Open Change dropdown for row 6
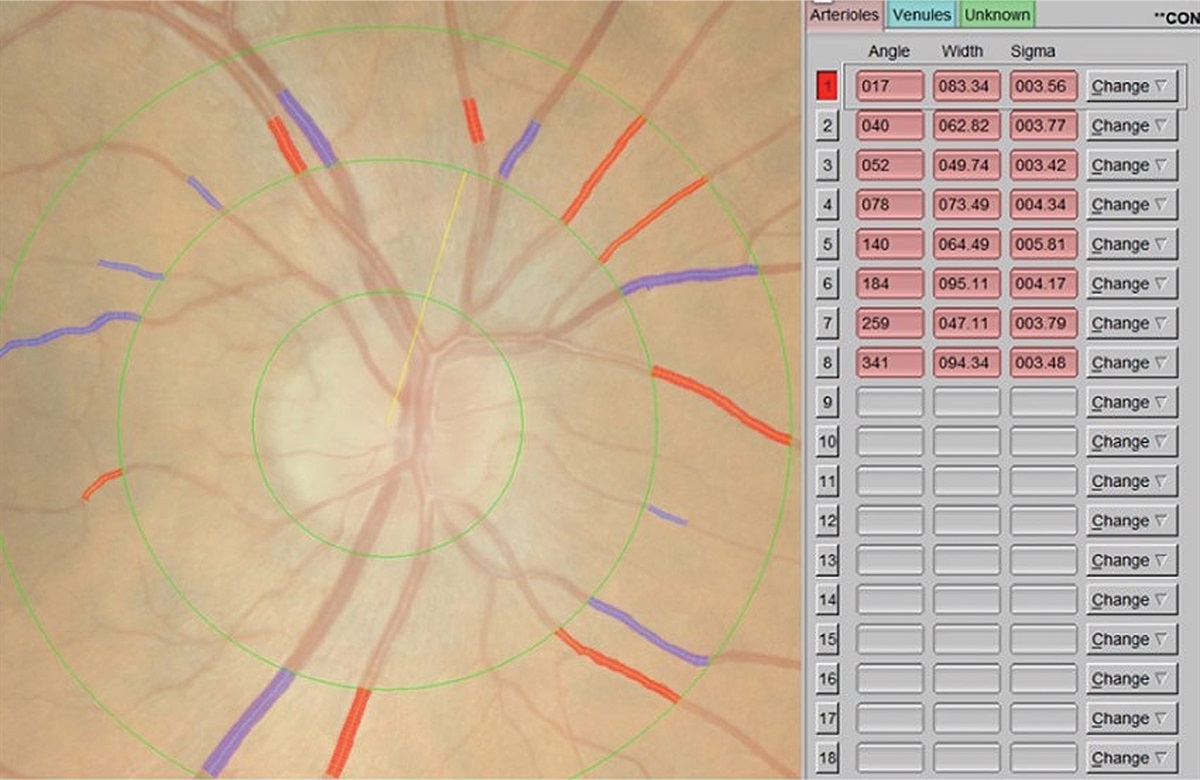Viewport: 1200px width, 780px height. tap(1132, 284)
